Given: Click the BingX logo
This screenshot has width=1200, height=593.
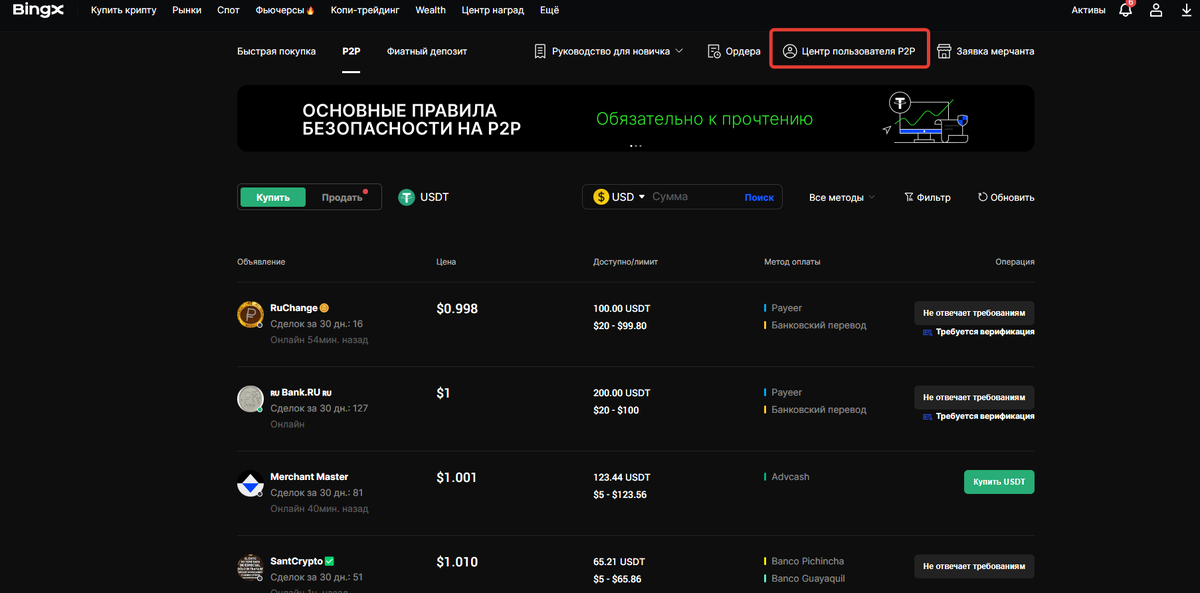Looking at the screenshot, I should tap(38, 10).
